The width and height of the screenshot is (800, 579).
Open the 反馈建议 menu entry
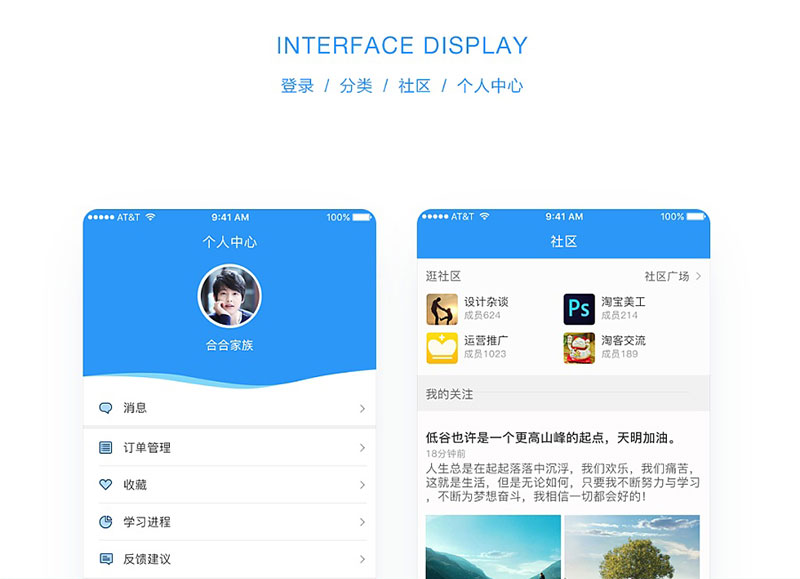[232, 559]
